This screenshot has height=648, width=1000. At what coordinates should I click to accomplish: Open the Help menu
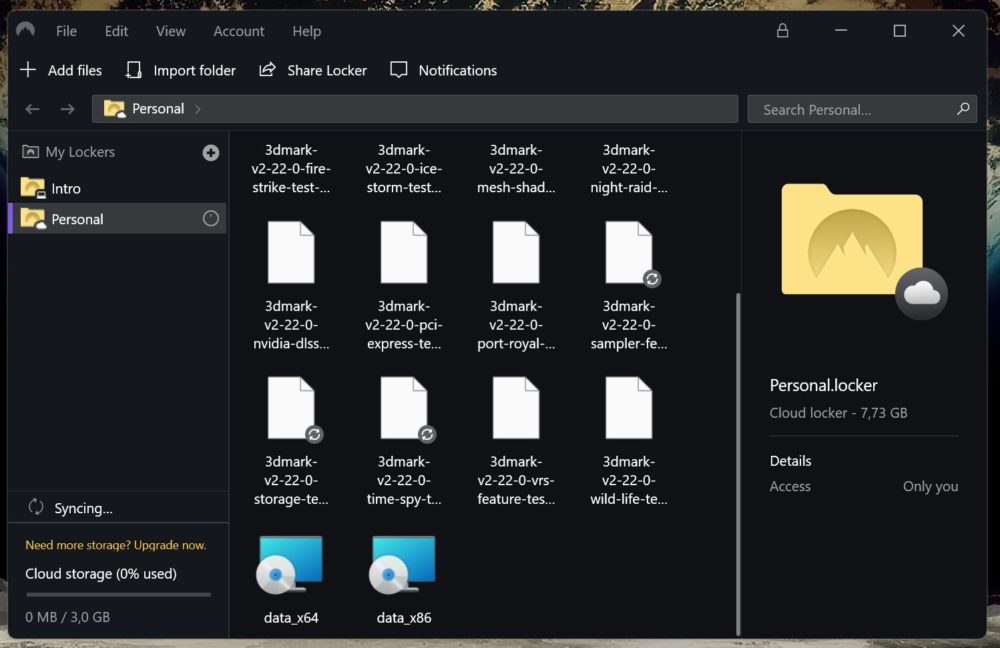[x=307, y=31]
